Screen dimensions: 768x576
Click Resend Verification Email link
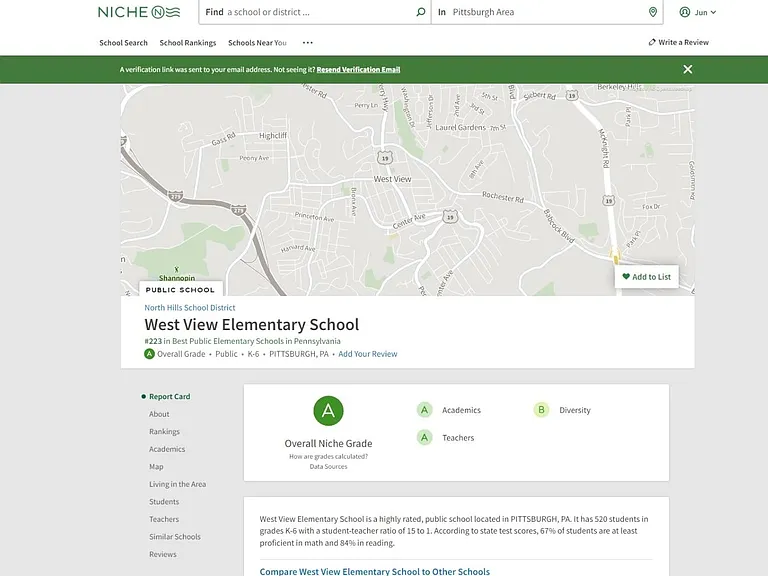(x=358, y=70)
